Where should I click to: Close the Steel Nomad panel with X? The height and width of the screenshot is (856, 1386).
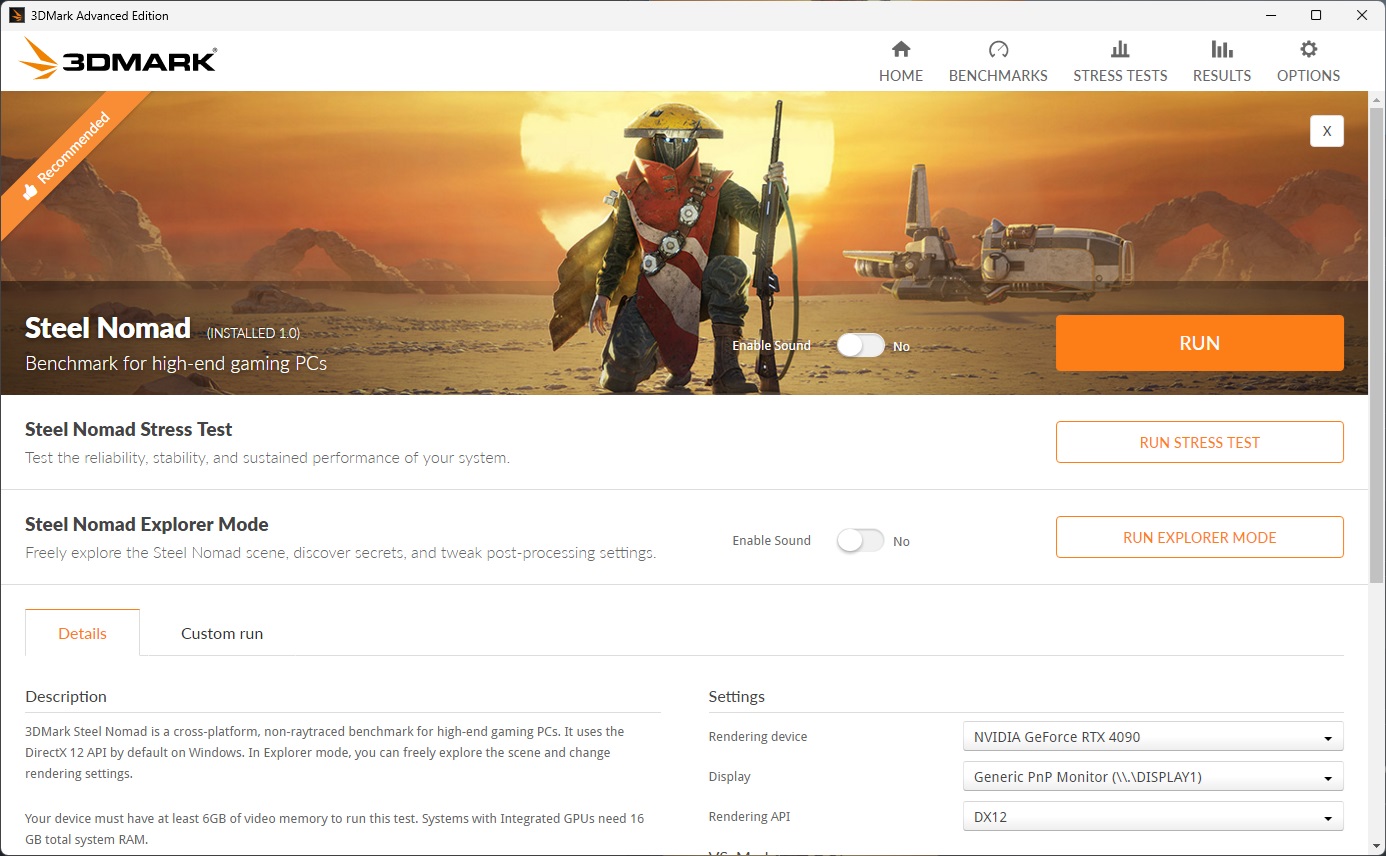click(x=1327, y=131)
